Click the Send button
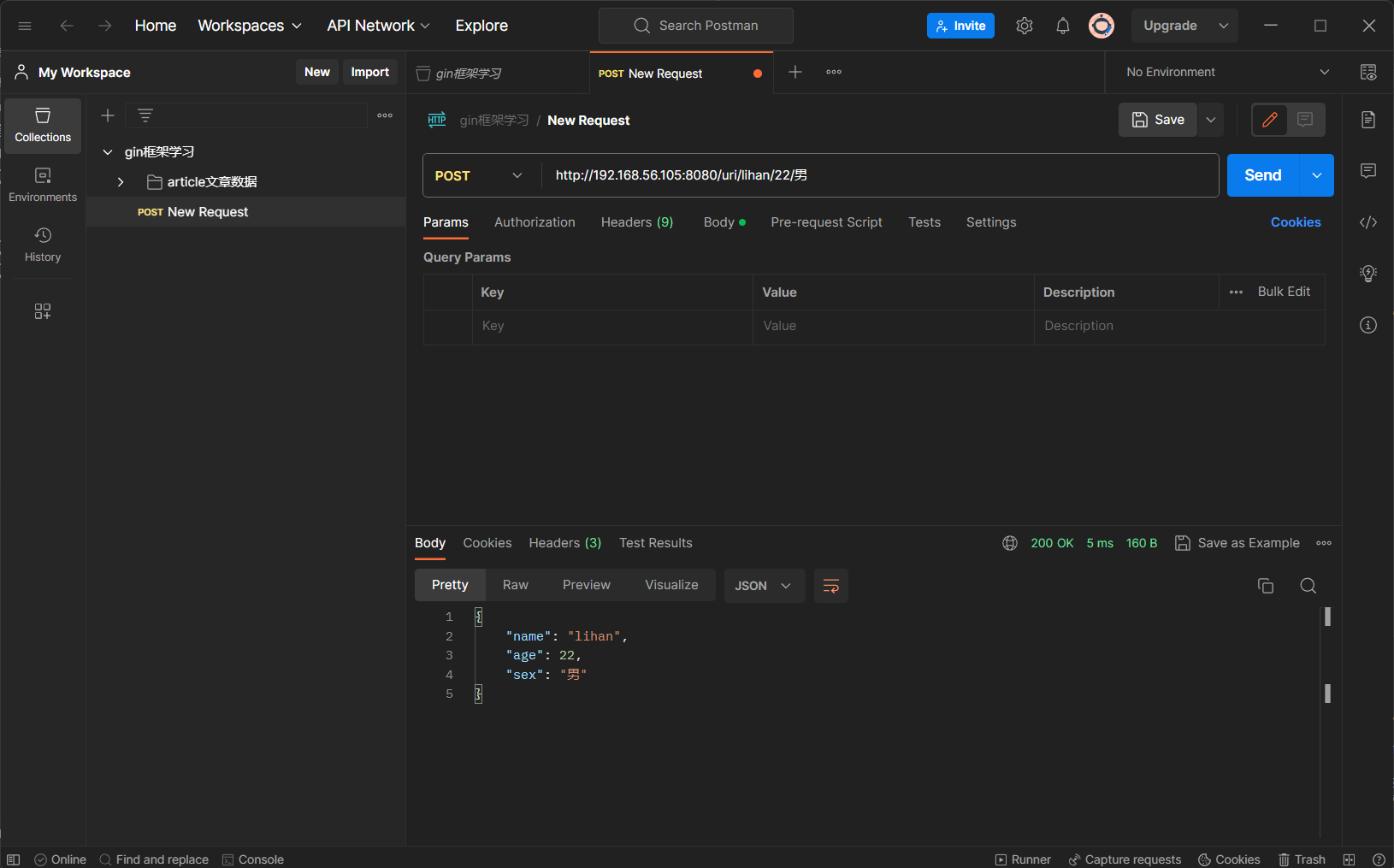 tap(1263, 175)
